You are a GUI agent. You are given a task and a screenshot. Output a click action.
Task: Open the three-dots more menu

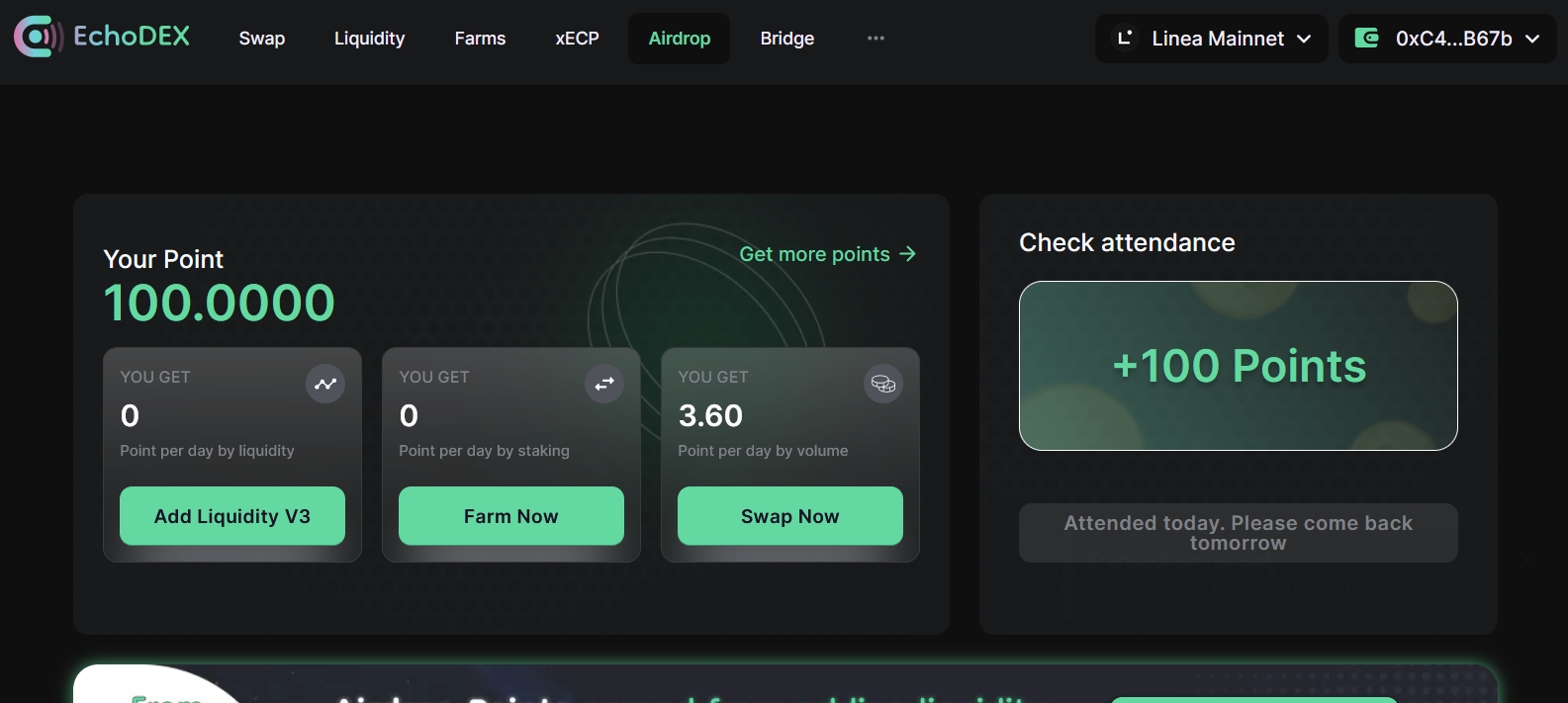click(876, 39)
